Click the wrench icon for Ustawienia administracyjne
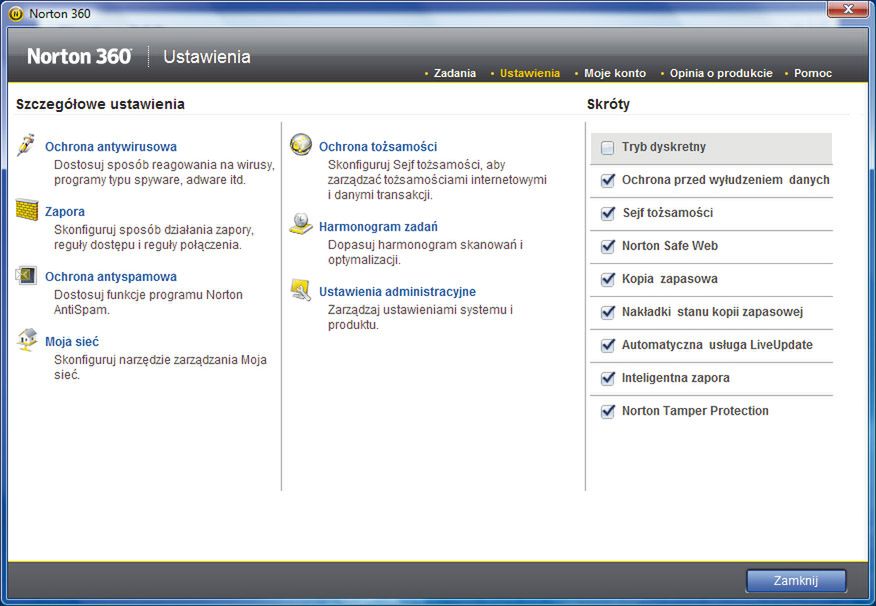The width and height of the screenshot is (876, 606). click(301, 290)
